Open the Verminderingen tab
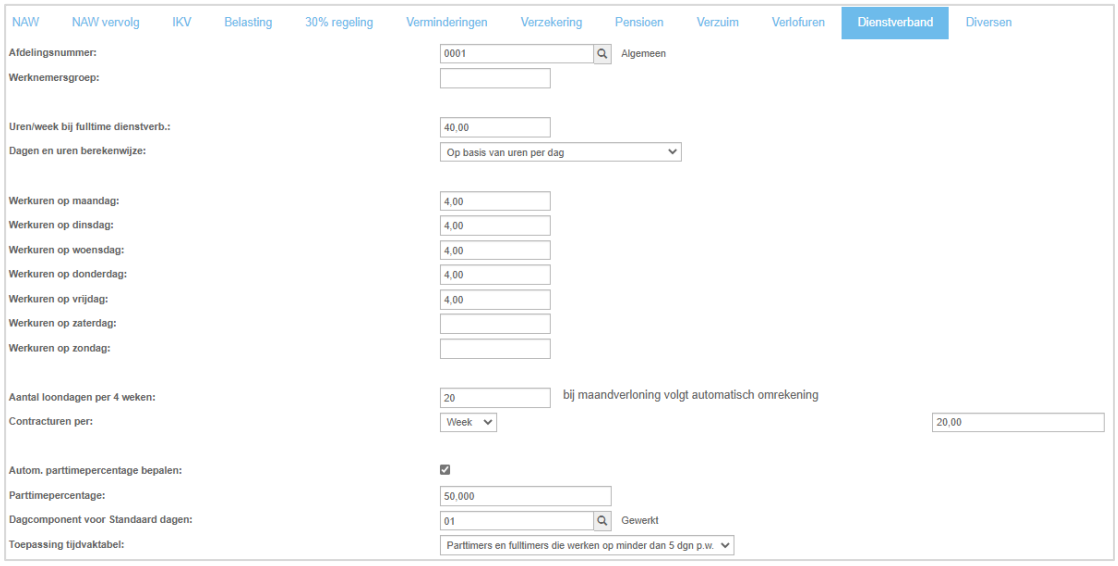Image resolution: width=1118 pixels, height=566 pixels. pyautogui.click(x=446, y=22)
